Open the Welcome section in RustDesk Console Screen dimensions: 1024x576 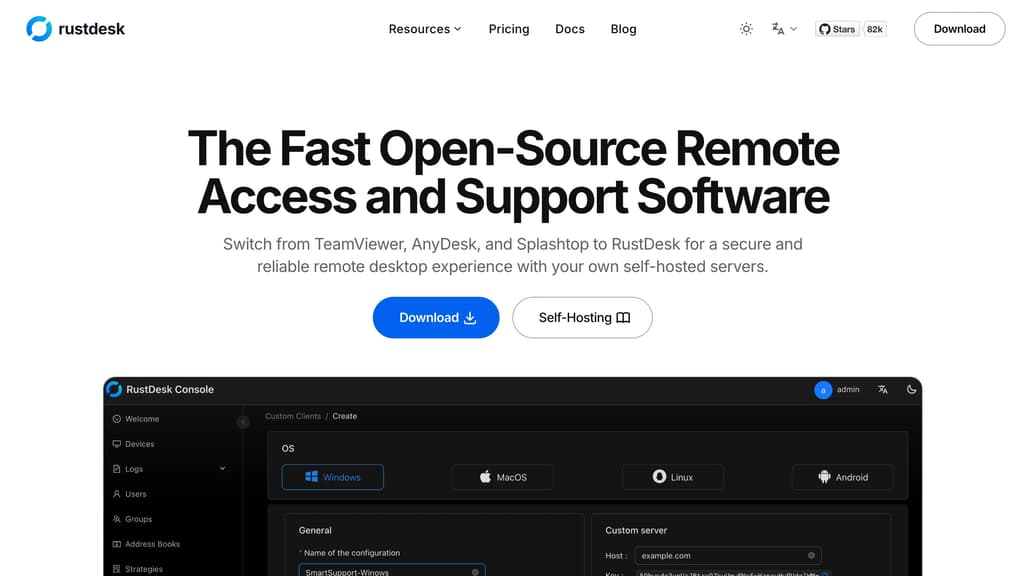(137, 418)
